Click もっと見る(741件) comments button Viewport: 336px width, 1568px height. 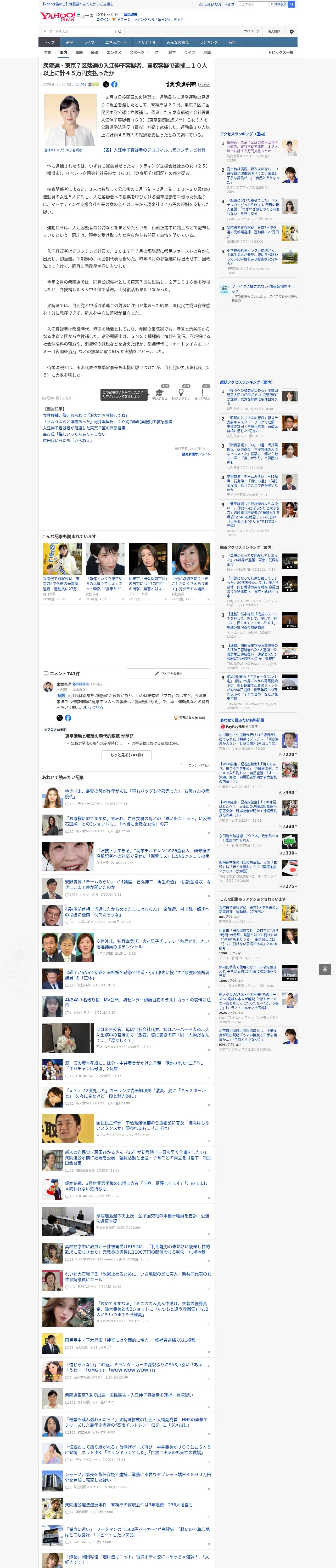coord(127,755)
